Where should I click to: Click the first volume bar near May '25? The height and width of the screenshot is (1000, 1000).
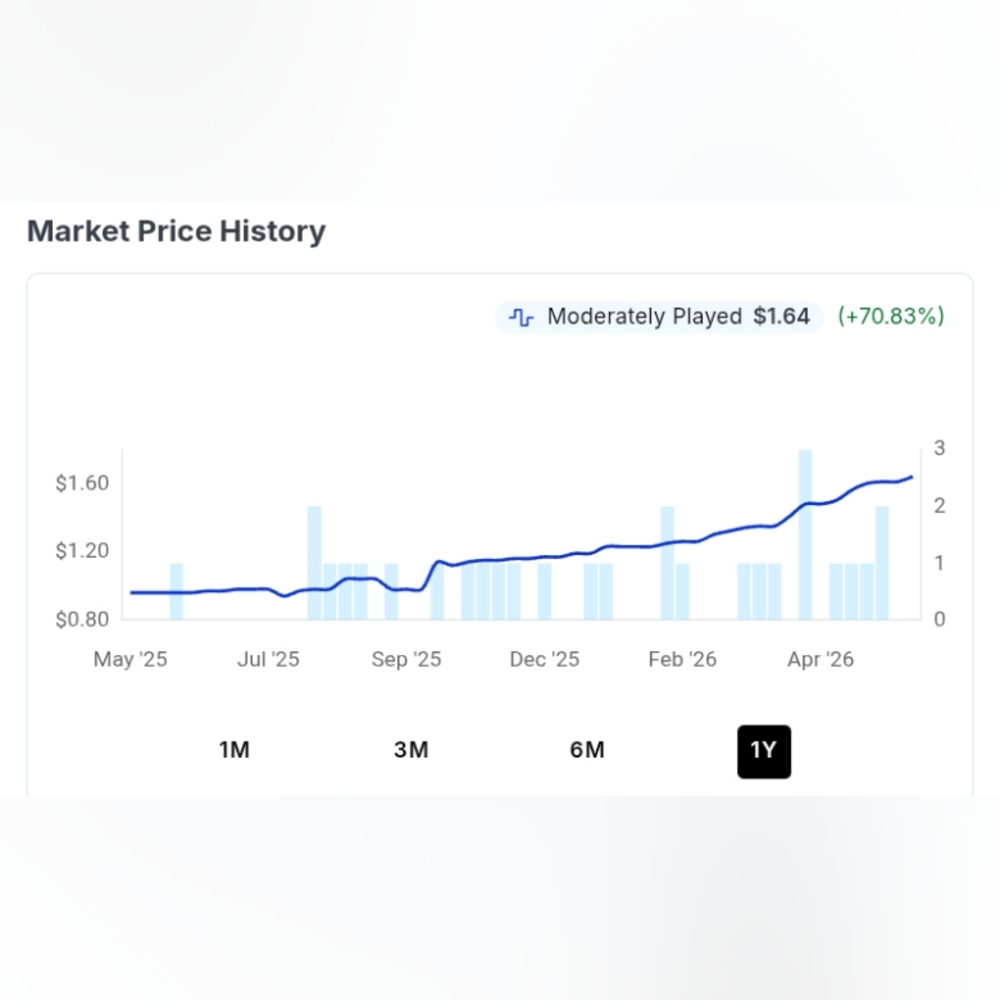(x=176, y=591)
